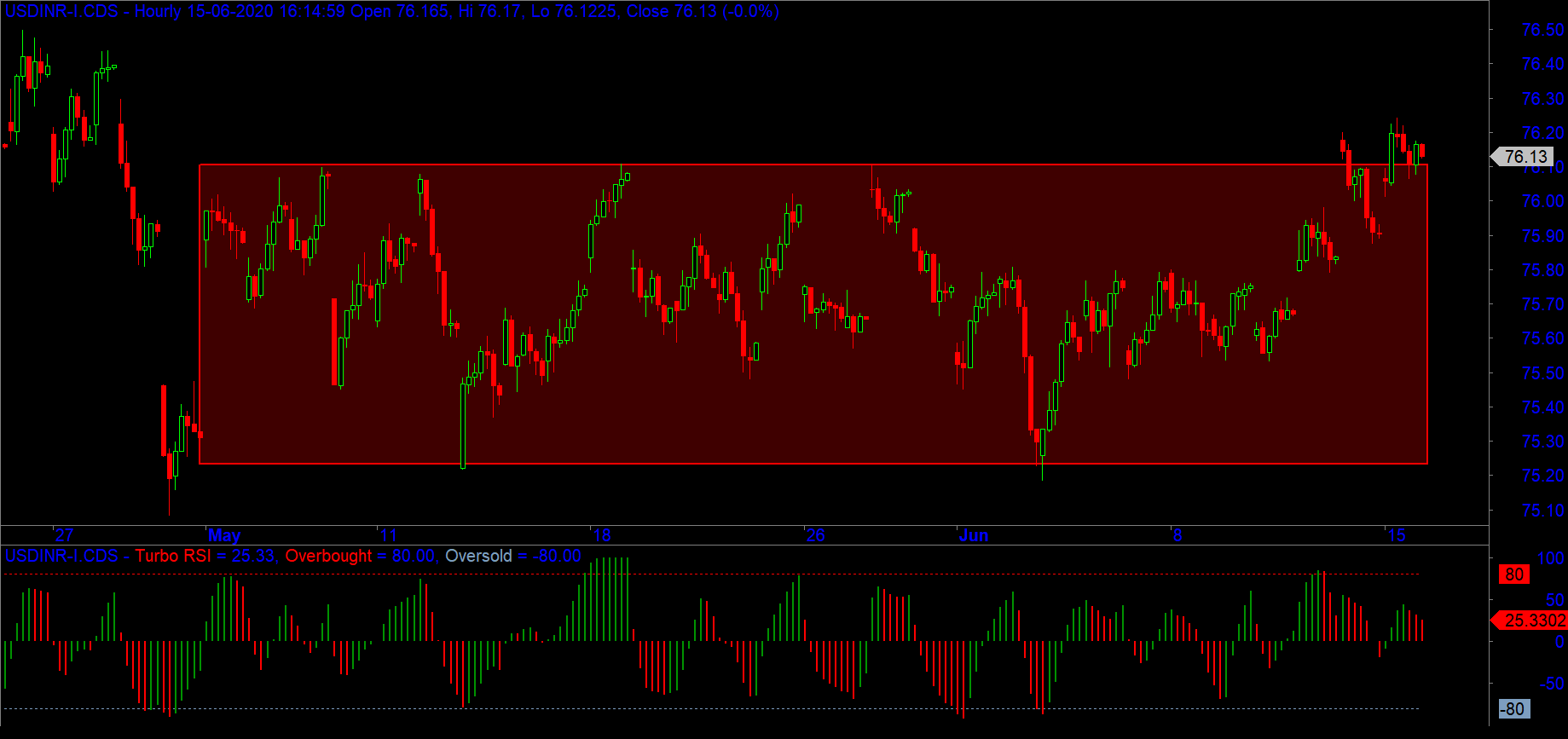Click the 75.10 price axis label

coord(1542,511)
